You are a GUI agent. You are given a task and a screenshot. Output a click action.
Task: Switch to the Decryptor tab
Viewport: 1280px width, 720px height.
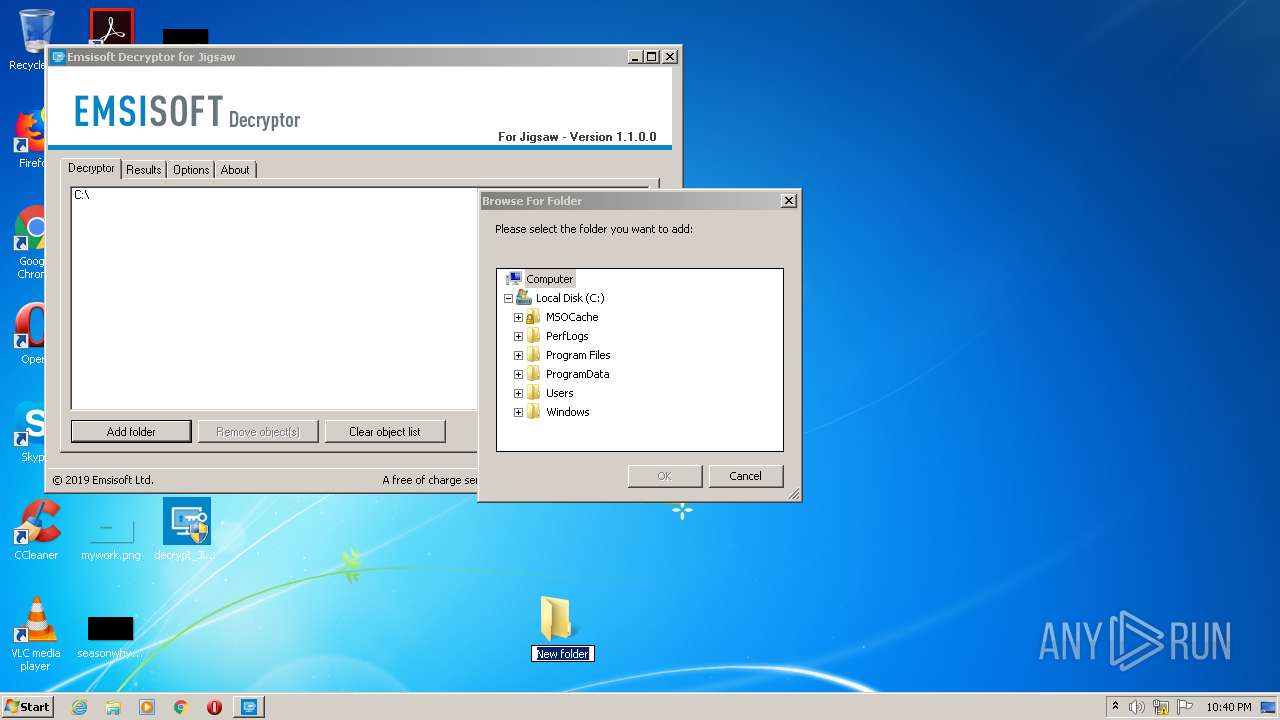(91, 168)
